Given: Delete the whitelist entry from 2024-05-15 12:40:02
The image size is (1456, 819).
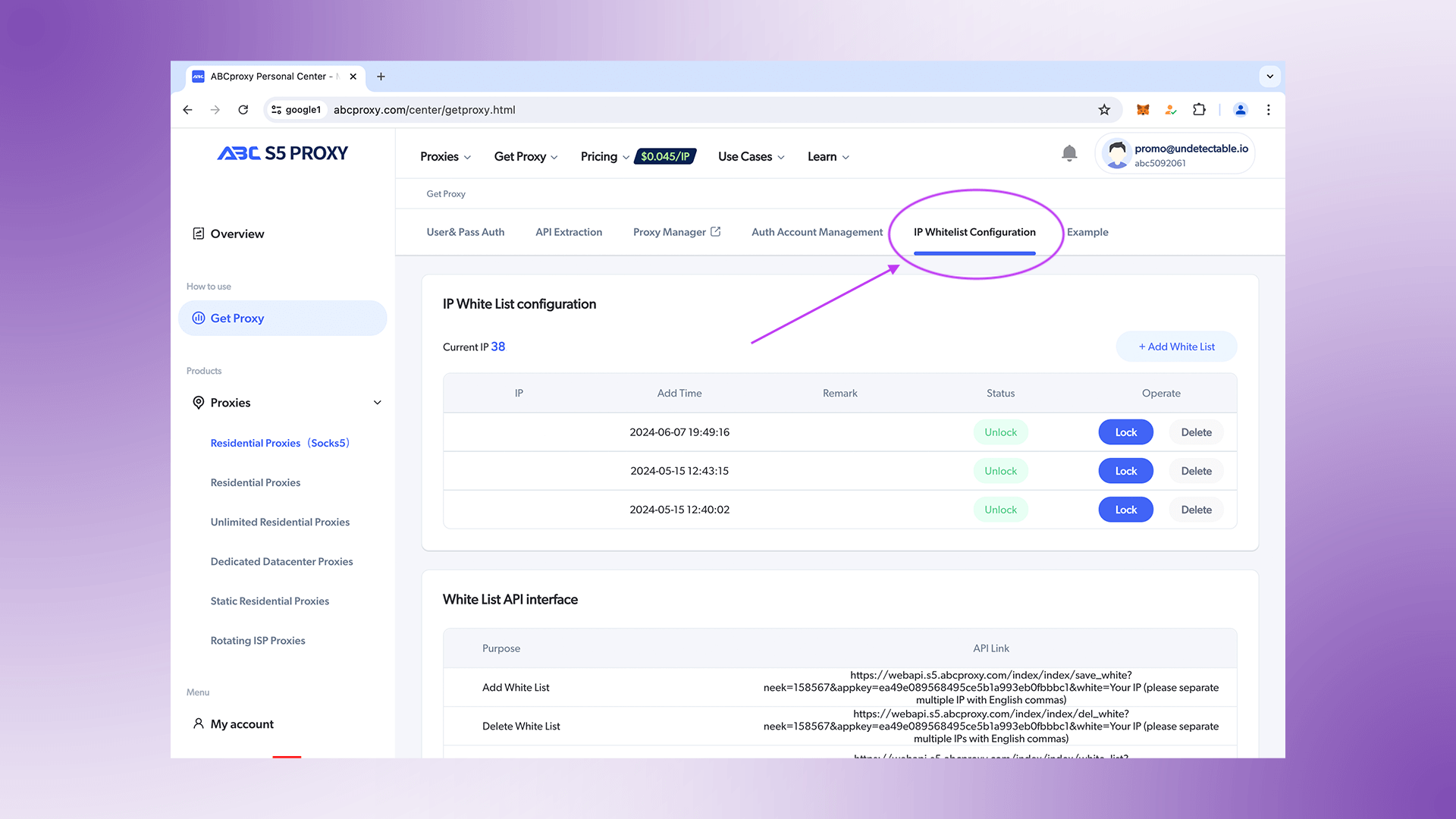Looking at the screenshot, I should (1196, 510).
